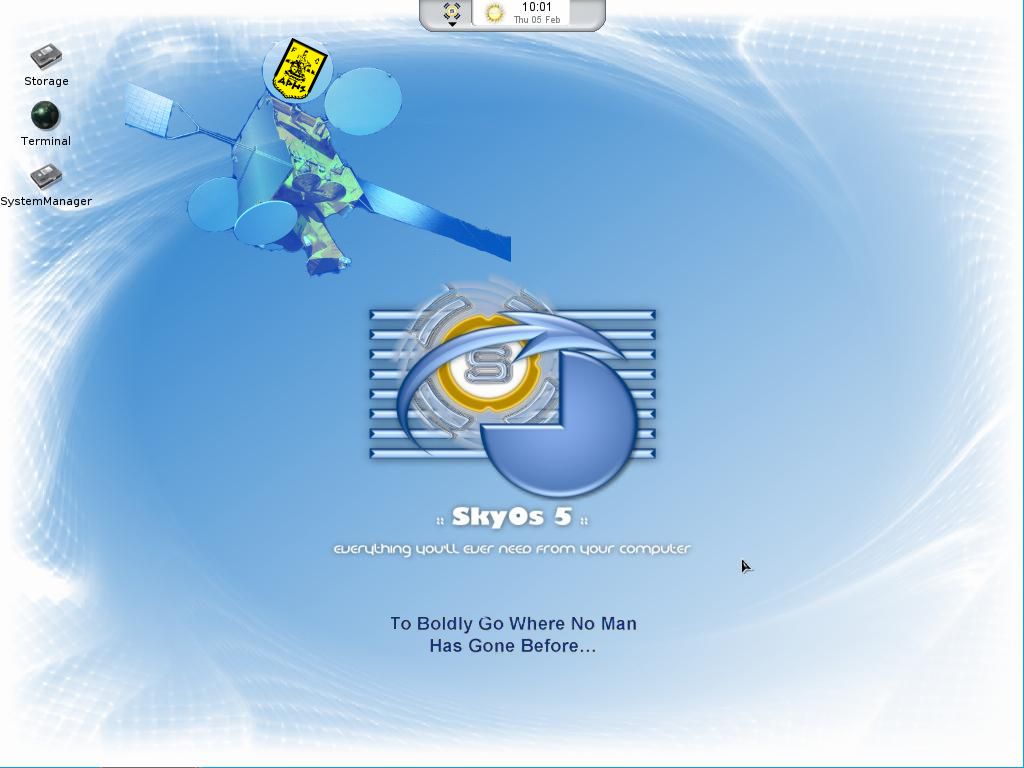This screenshot has width=1024, height=768.
Task: Click the Thu 05 Feb date text
Action: pyautogui.click(x=537, y=20)
